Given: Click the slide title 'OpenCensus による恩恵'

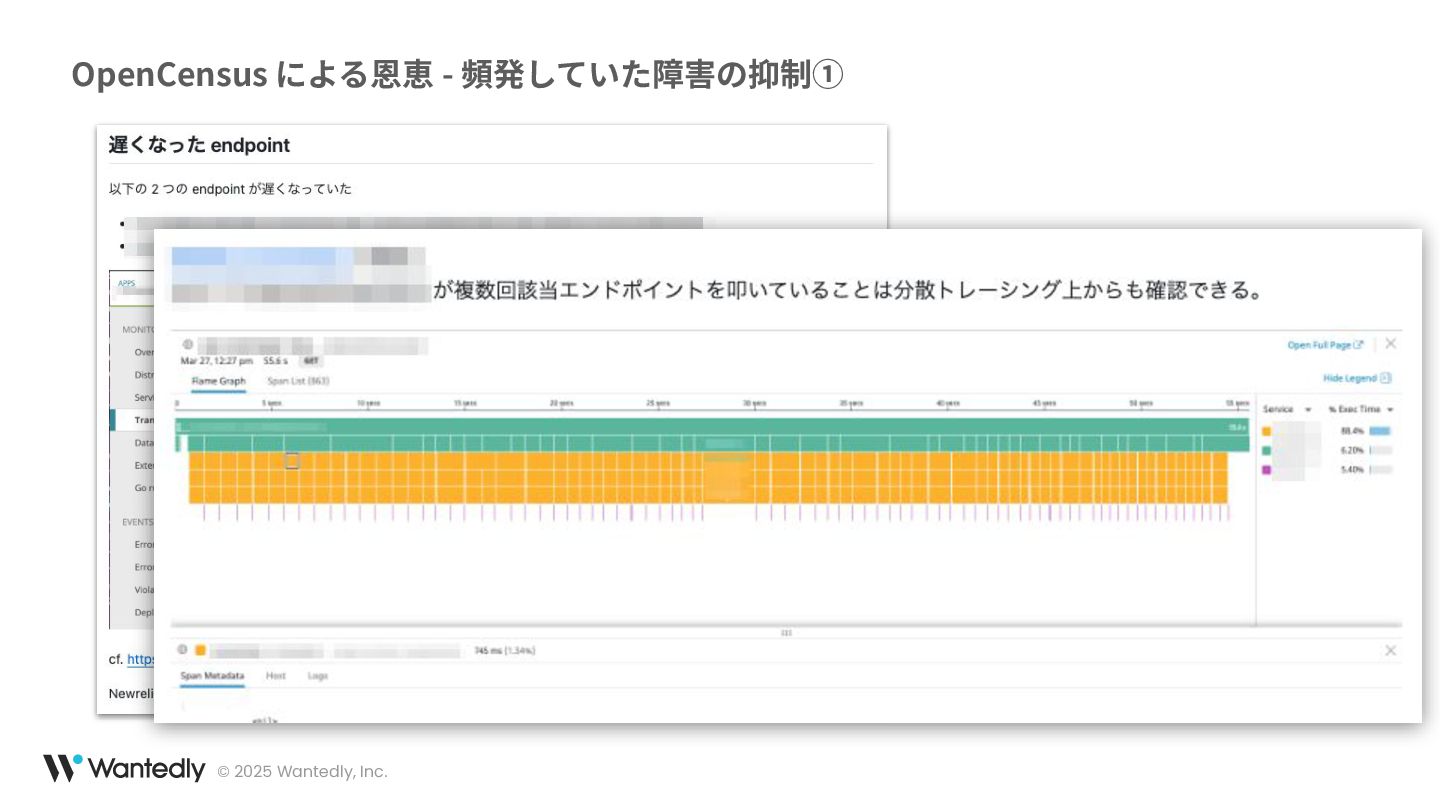Looking at the screenshot, I should pos(252,74).
